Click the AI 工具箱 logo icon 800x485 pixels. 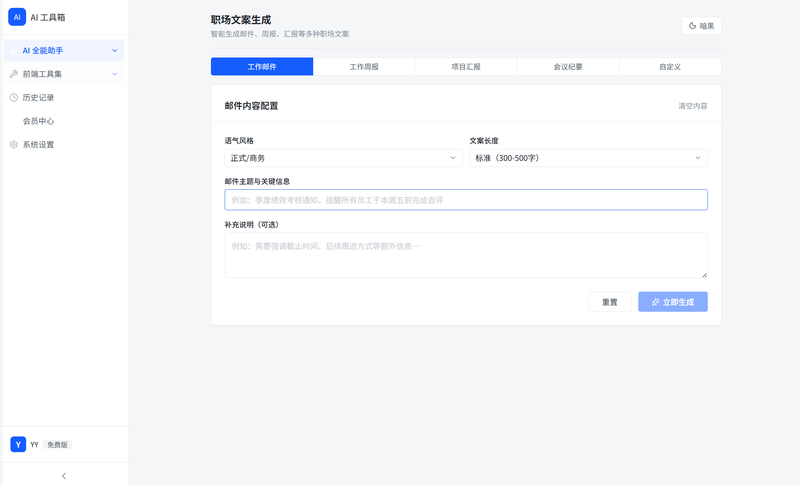click(x=17, y=17)
